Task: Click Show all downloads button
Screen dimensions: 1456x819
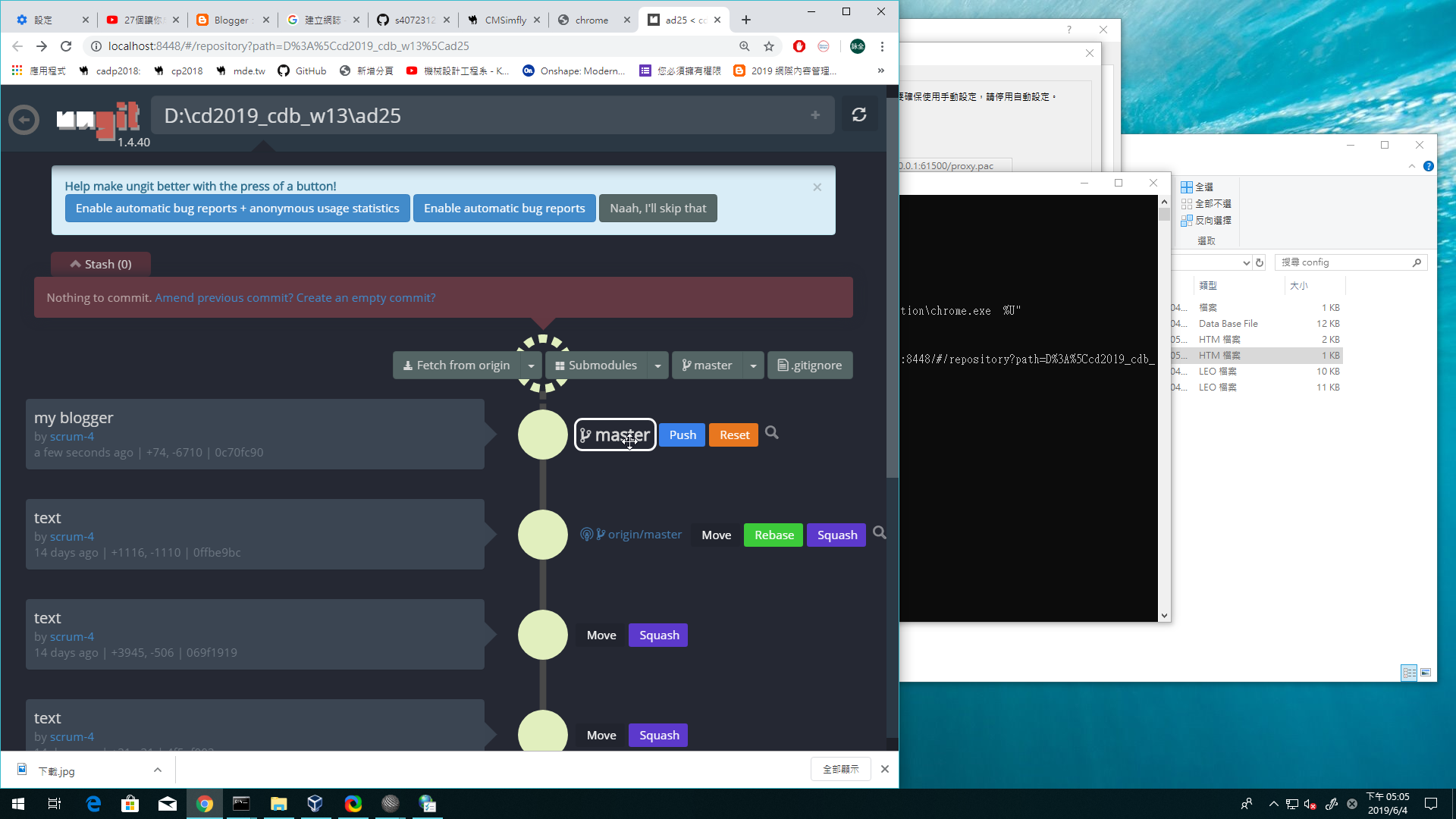Action: pyautogui.click(x=840, y=769)
